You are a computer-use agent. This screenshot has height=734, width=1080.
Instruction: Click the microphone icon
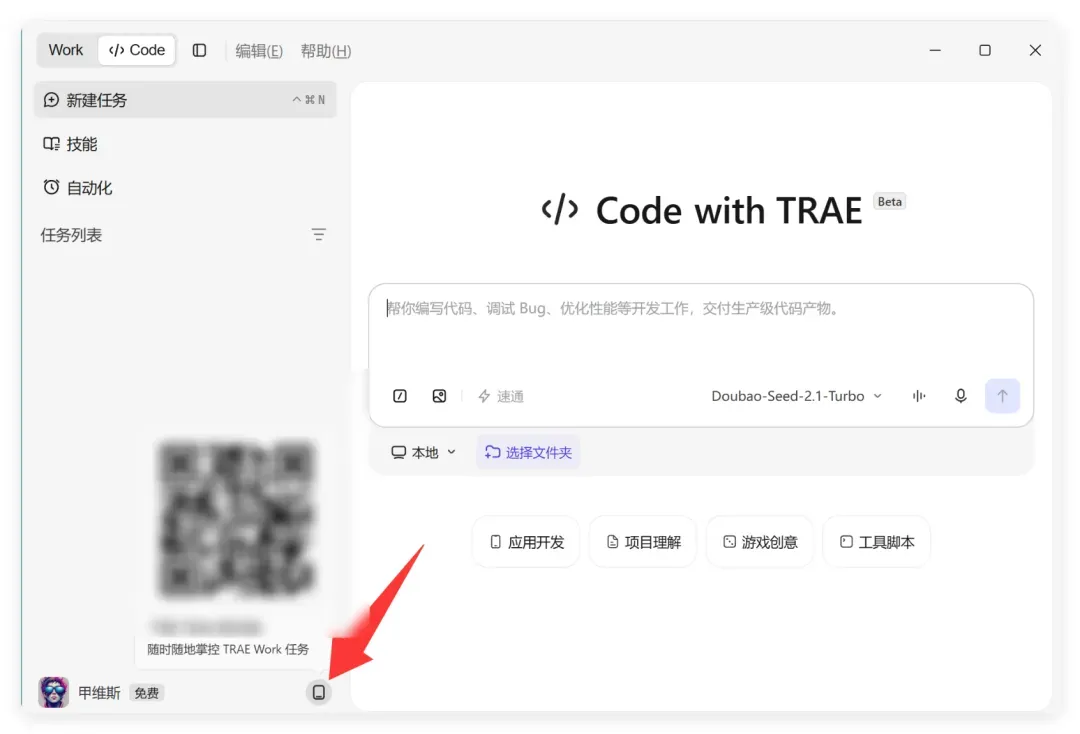(960, 396)
